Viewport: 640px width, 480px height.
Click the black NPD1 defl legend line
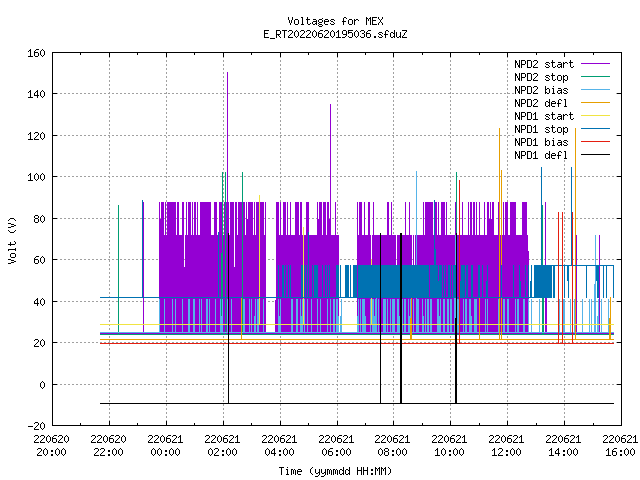(x=595, y=155)
